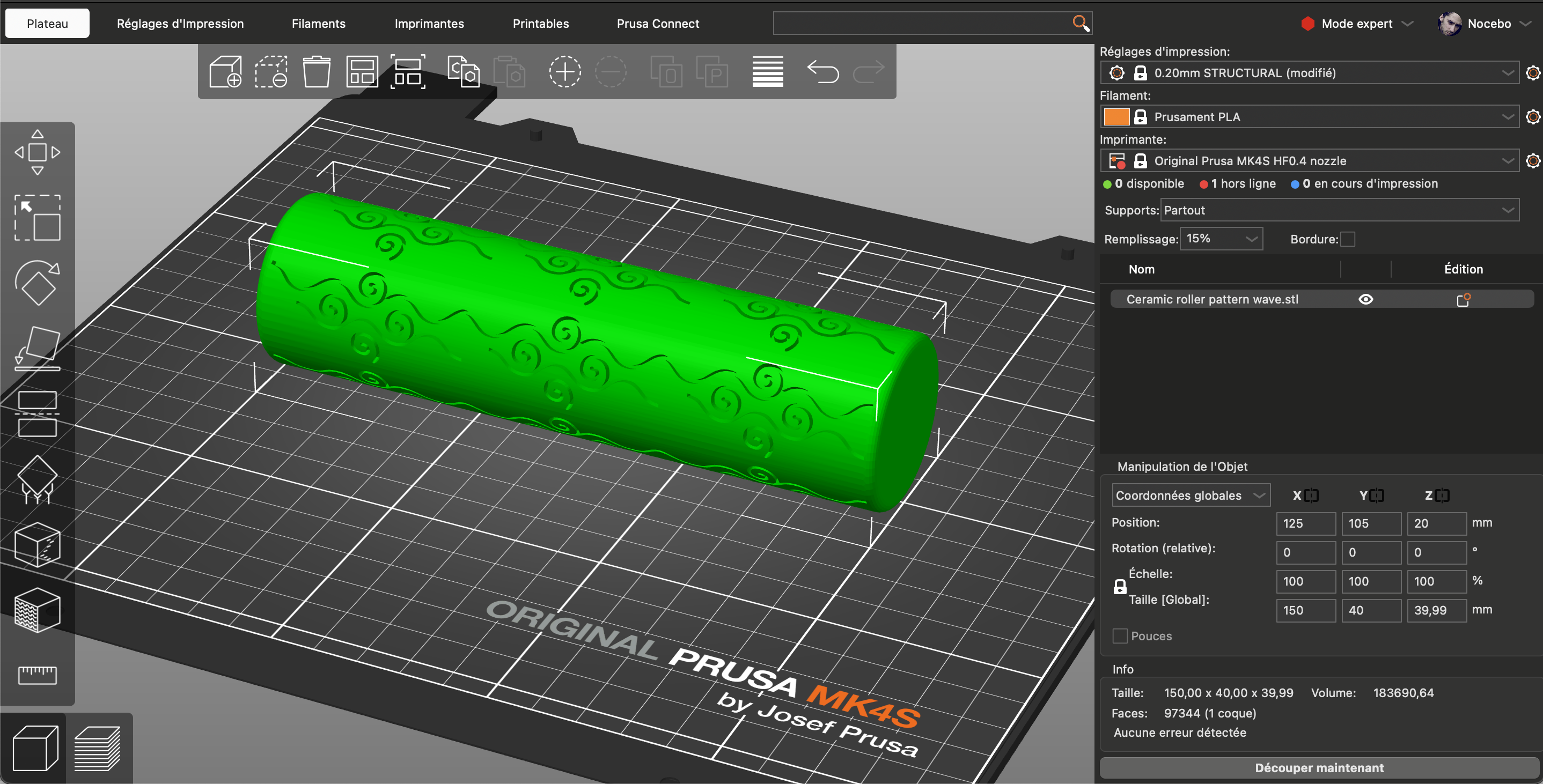The width and height of the screenshot is (1543, 784).
Task: Choose the Place on Face tool
Action: click(37, 349)
